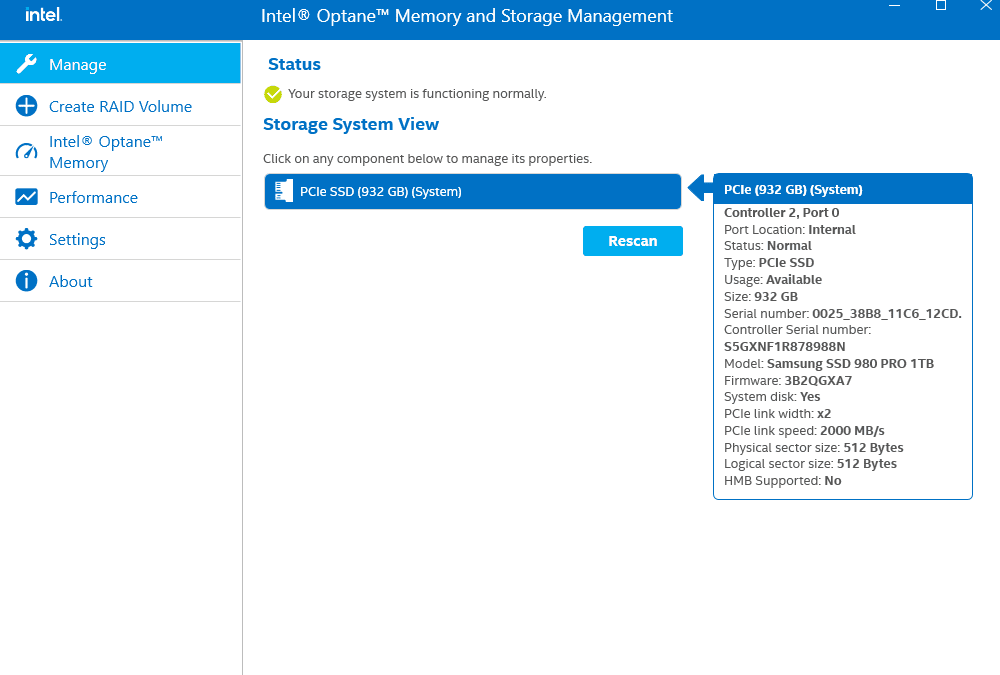1000x675 pixels.
Task: Click the 'Usage: Available' line
Action: pyautogui.click(x=773, y=279)
